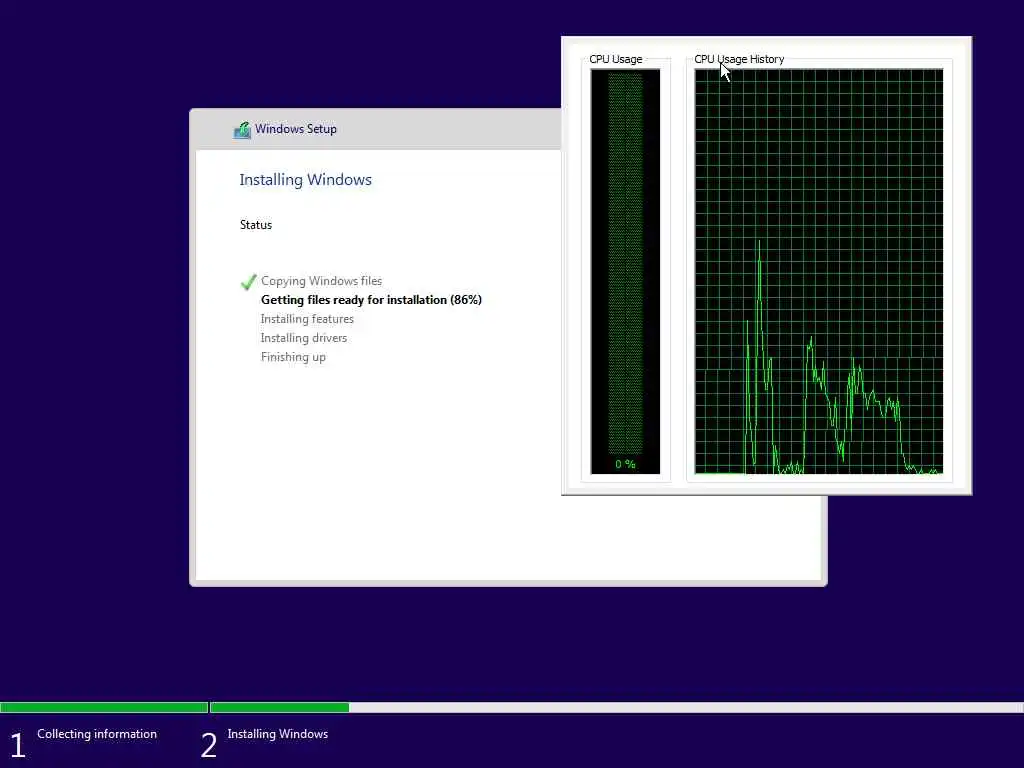Viewport: 1024px width, 768px height.
Task: Click the CPU Usage History graph
Action: (818, 271)
